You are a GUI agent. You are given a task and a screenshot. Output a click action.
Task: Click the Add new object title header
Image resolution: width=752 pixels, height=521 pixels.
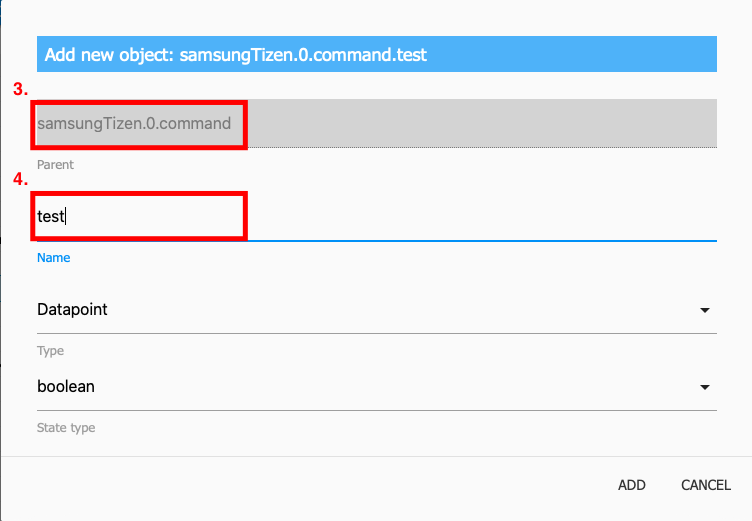click(376, 54)
